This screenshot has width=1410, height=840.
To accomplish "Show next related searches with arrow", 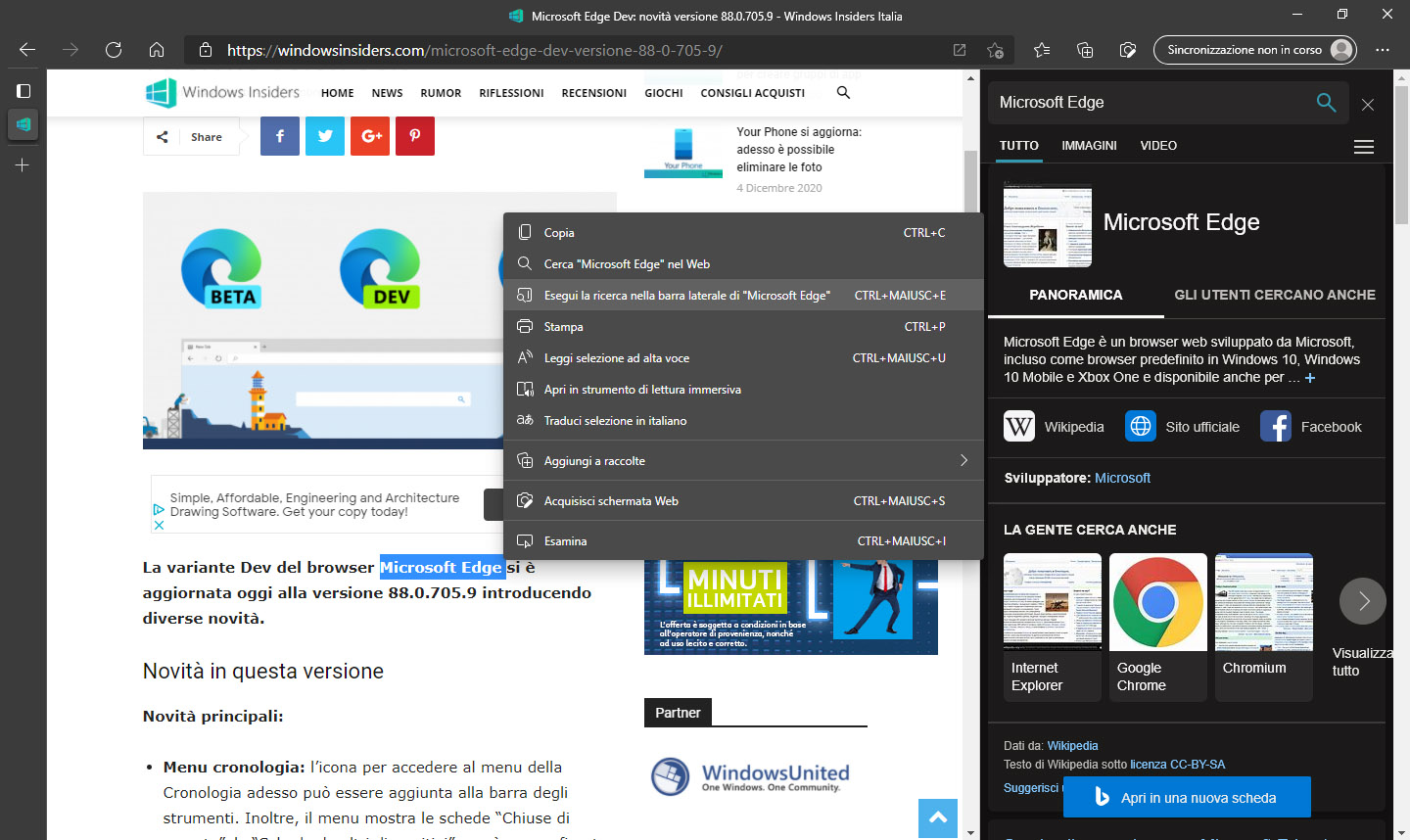I will [1363, 601].
